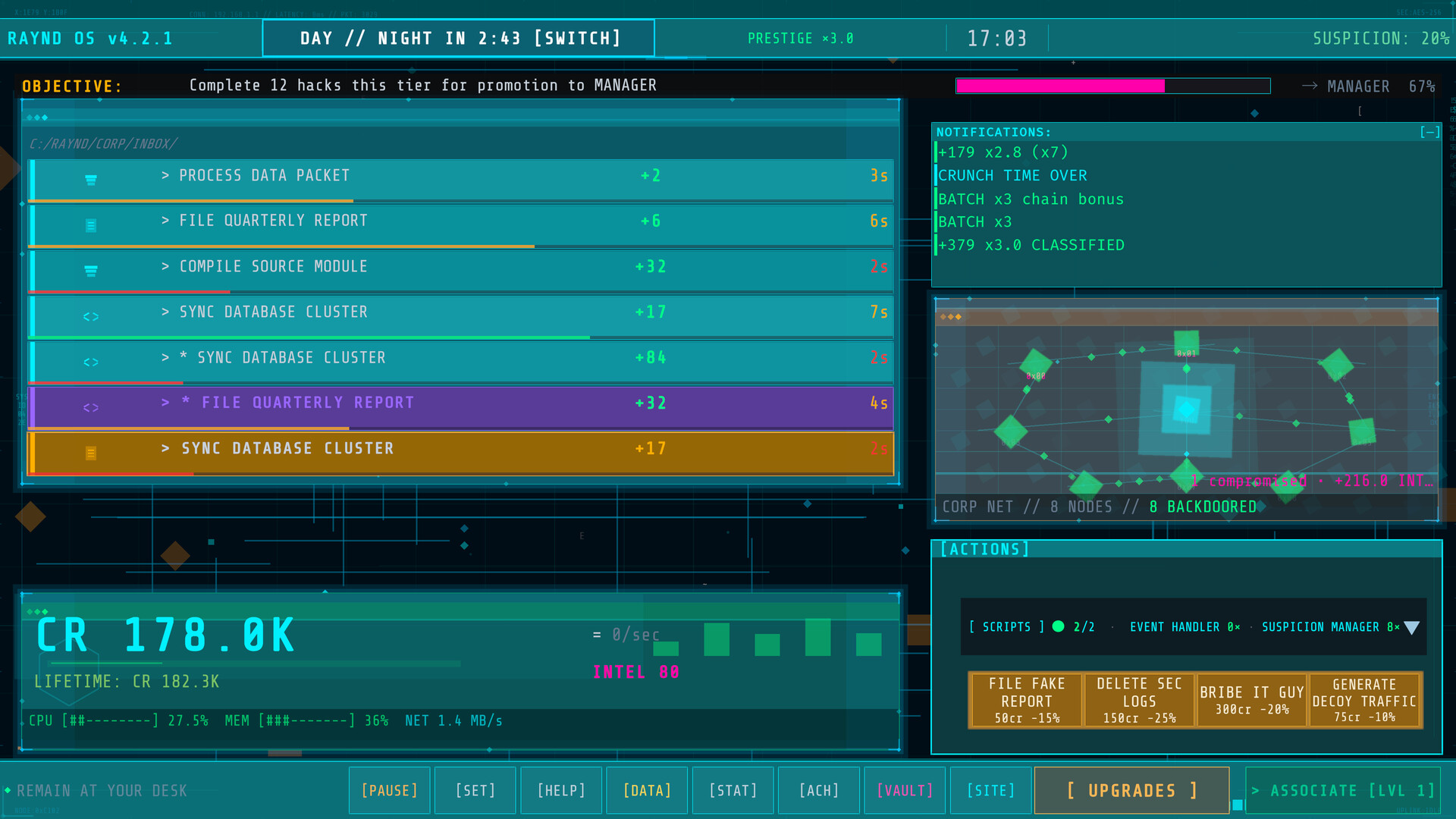Open the STAT screen
1456x819 pixels.
pos(733,790)
